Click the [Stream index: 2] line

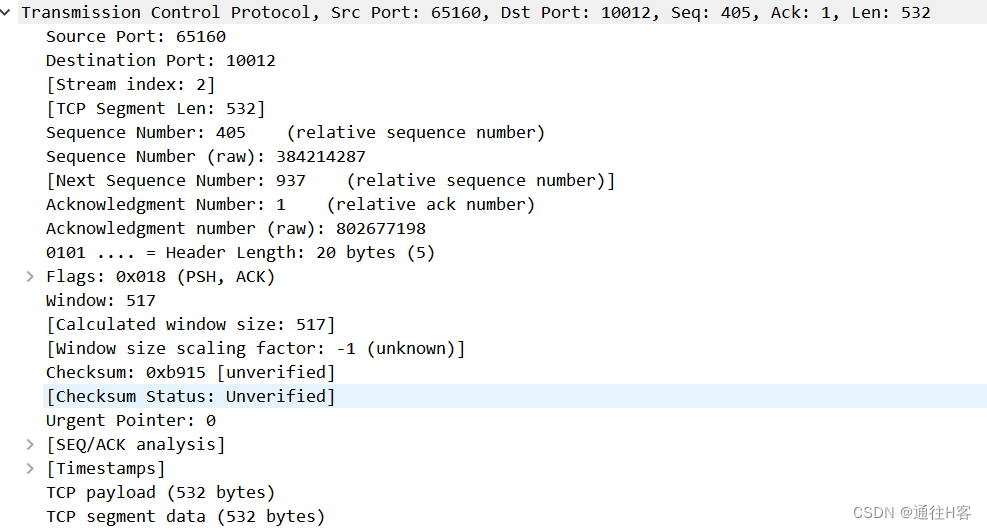[130, 85]
